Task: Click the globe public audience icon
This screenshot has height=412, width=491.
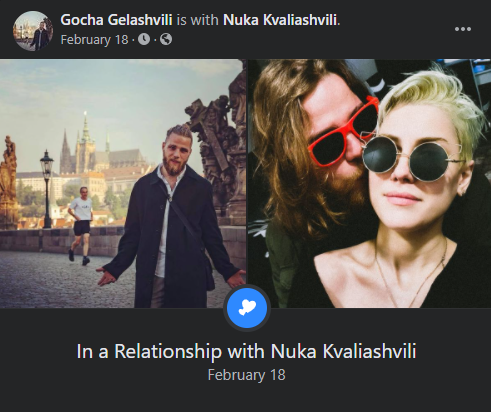Action: tap(166, 39)
